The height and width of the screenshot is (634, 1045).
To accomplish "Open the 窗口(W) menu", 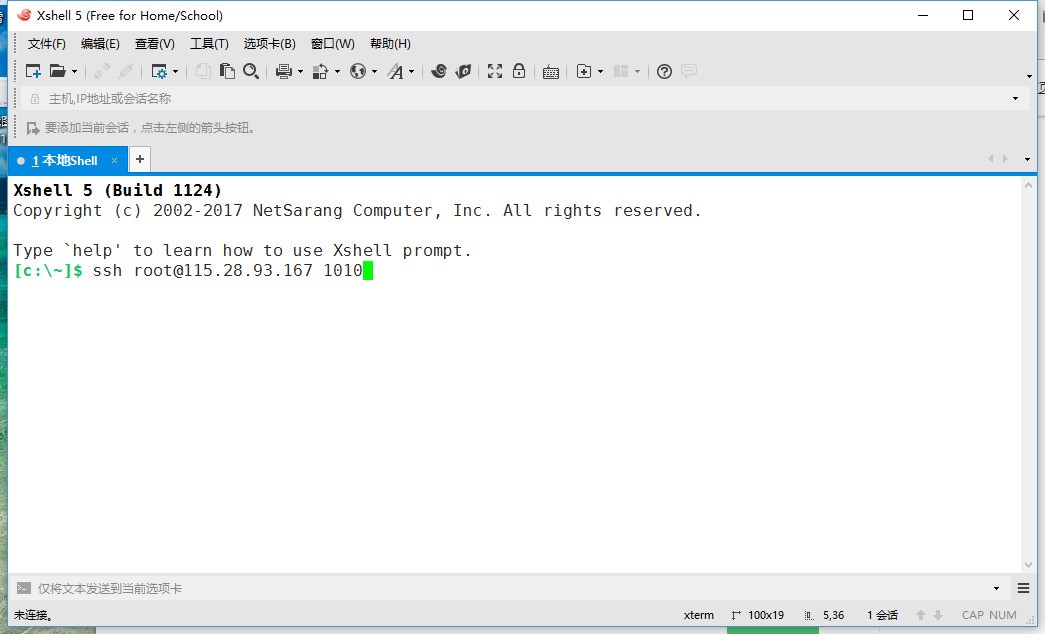I will click(333, 44).
